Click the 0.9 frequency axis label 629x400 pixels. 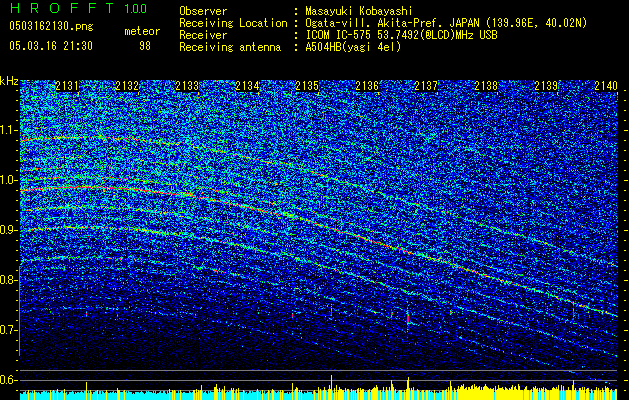point(7,230)
